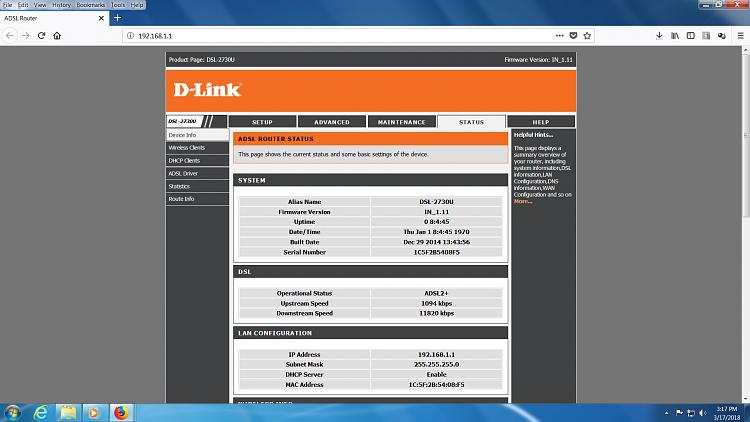Open Wireless Clients in sidebar
750x422 pixels.
point(197,148)
